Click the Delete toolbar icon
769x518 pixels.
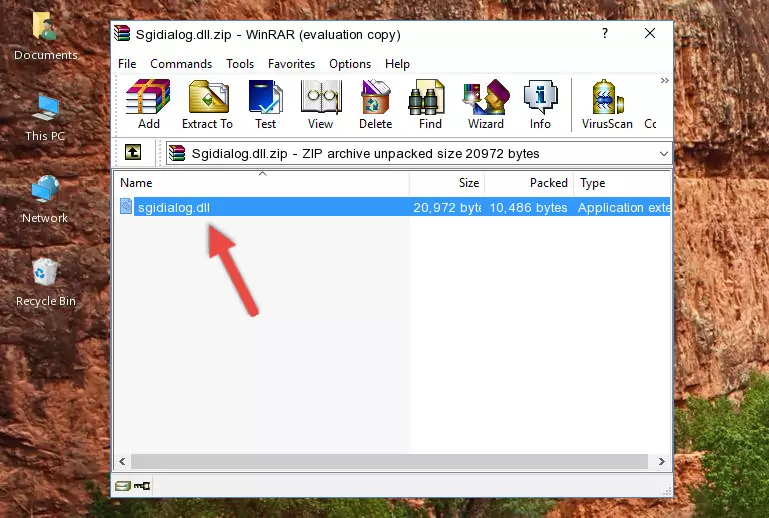point(376,104)
